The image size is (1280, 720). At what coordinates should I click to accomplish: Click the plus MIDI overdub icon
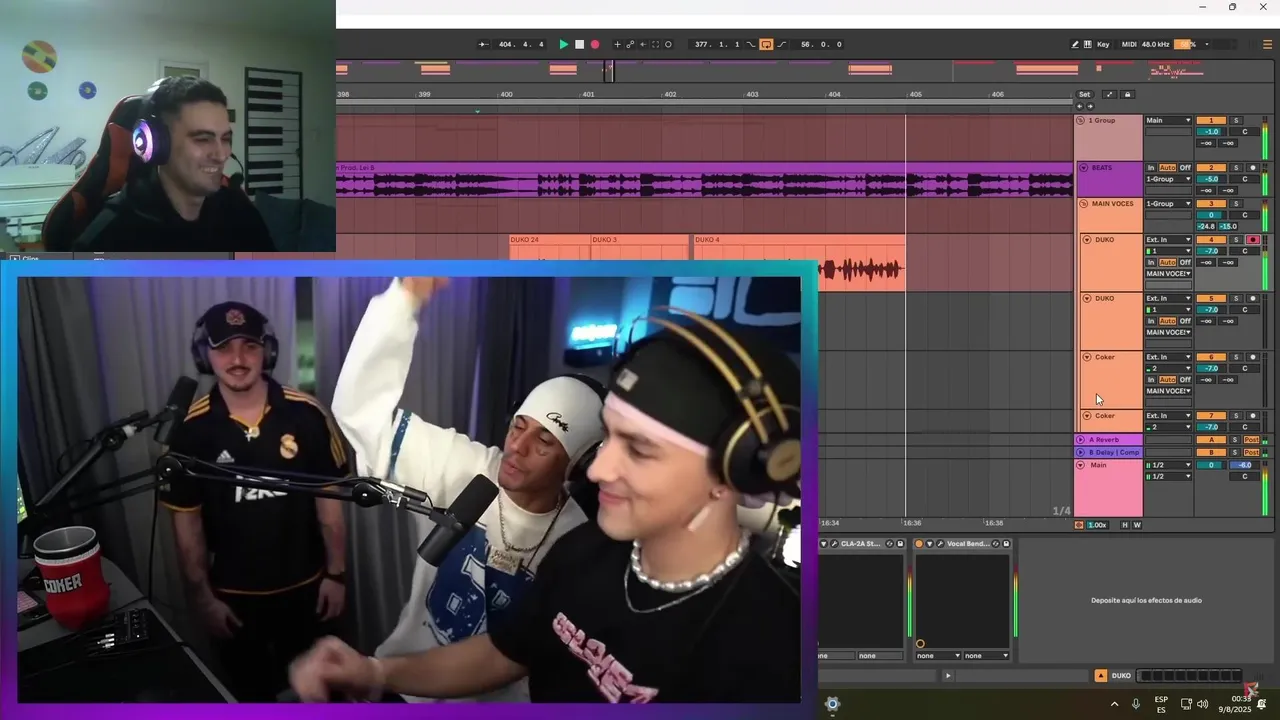click(617, 44)
